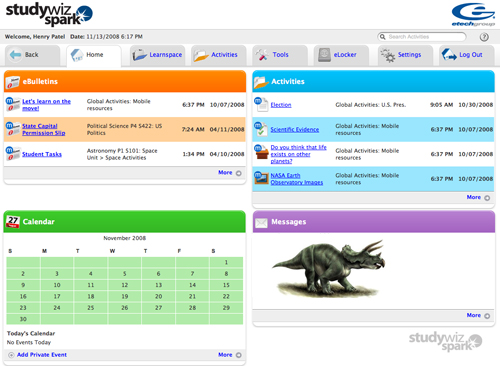Go back using the Back button
This screenshot has width=500, height=366.
click(x=32, y=55)
